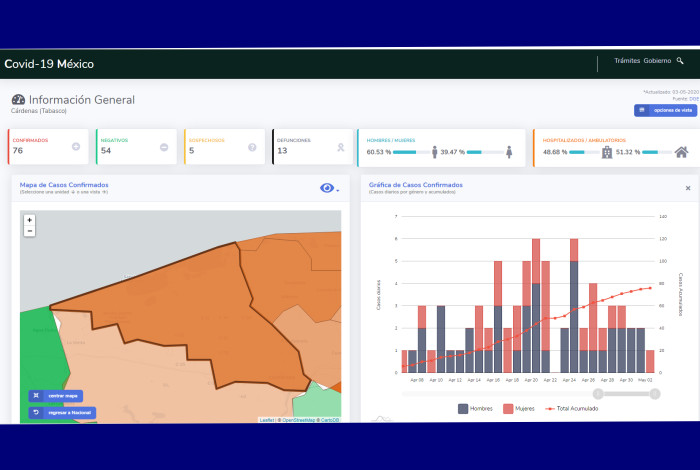Click the centrar mapa button
Viewport: 700px width, 470px height.
click(x=56, y=396)
